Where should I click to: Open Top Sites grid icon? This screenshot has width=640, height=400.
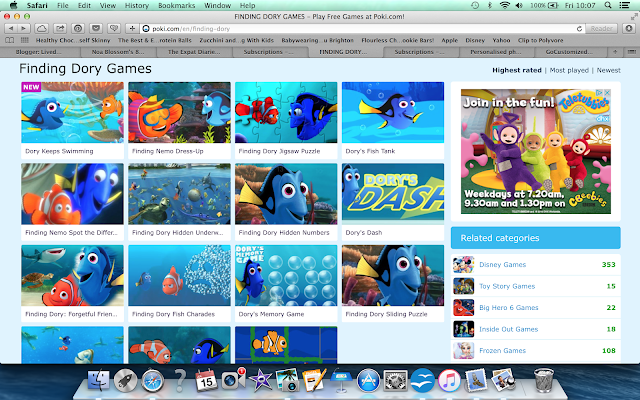tap(25, 40)
